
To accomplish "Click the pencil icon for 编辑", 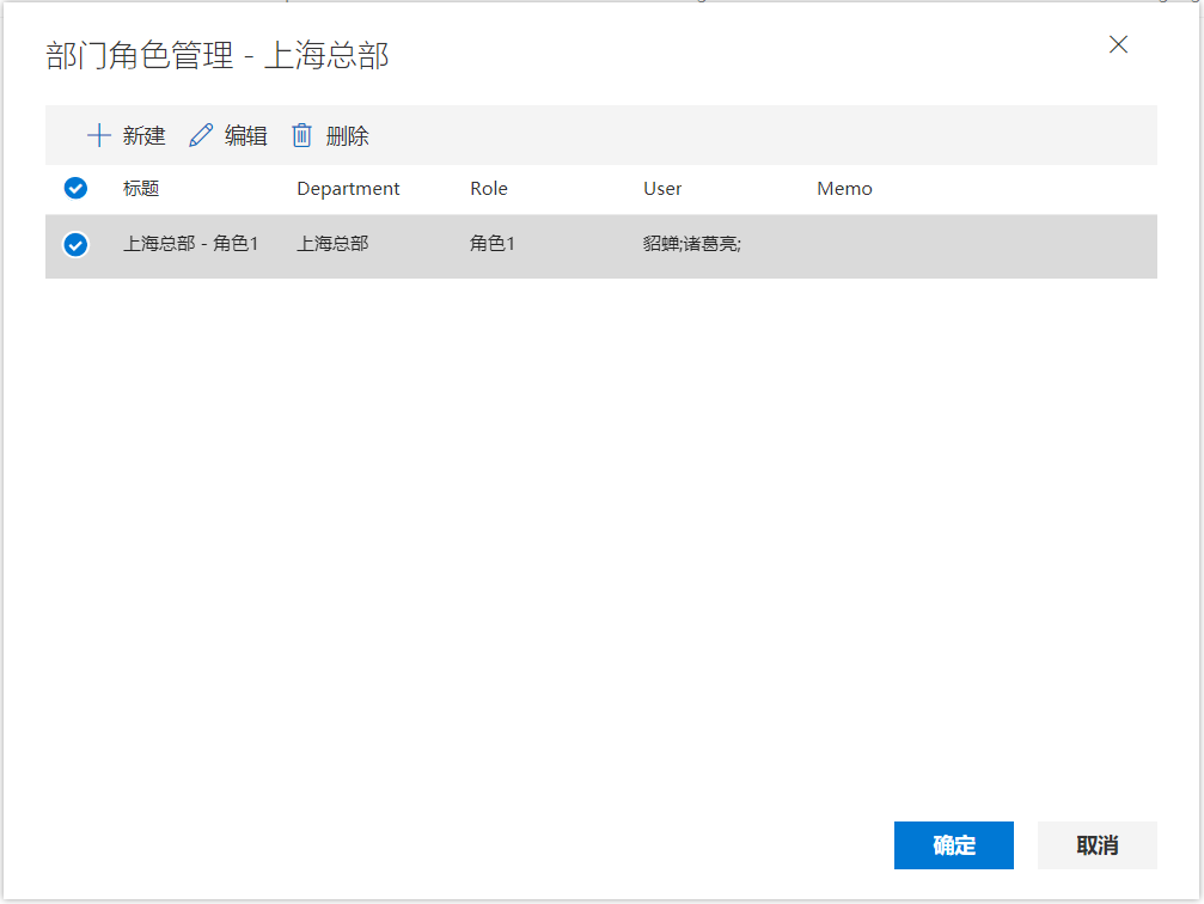I will 201,136.
